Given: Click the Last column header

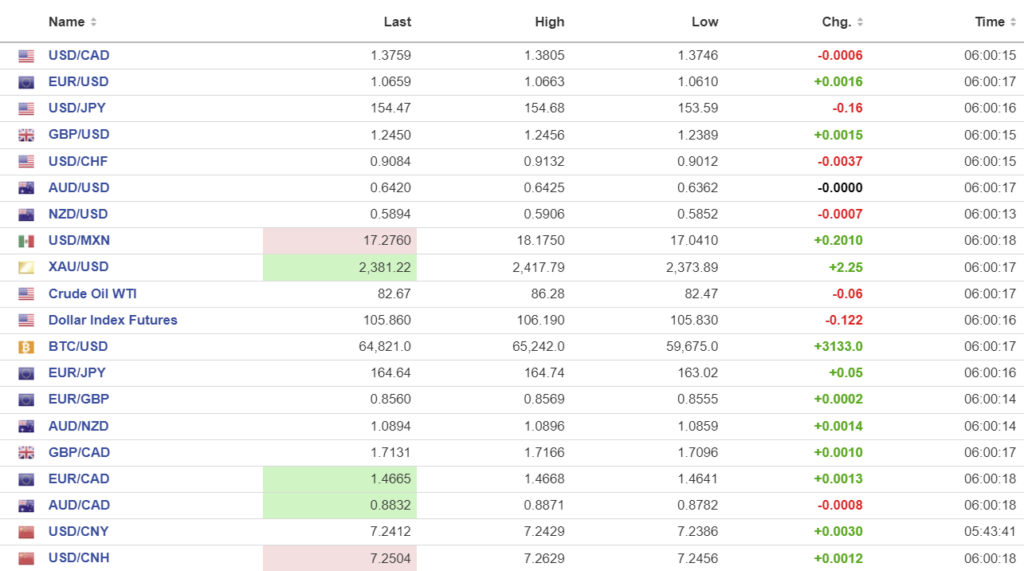Looking at the screenshot, I should pyautogui.click(x=397, y=22).
